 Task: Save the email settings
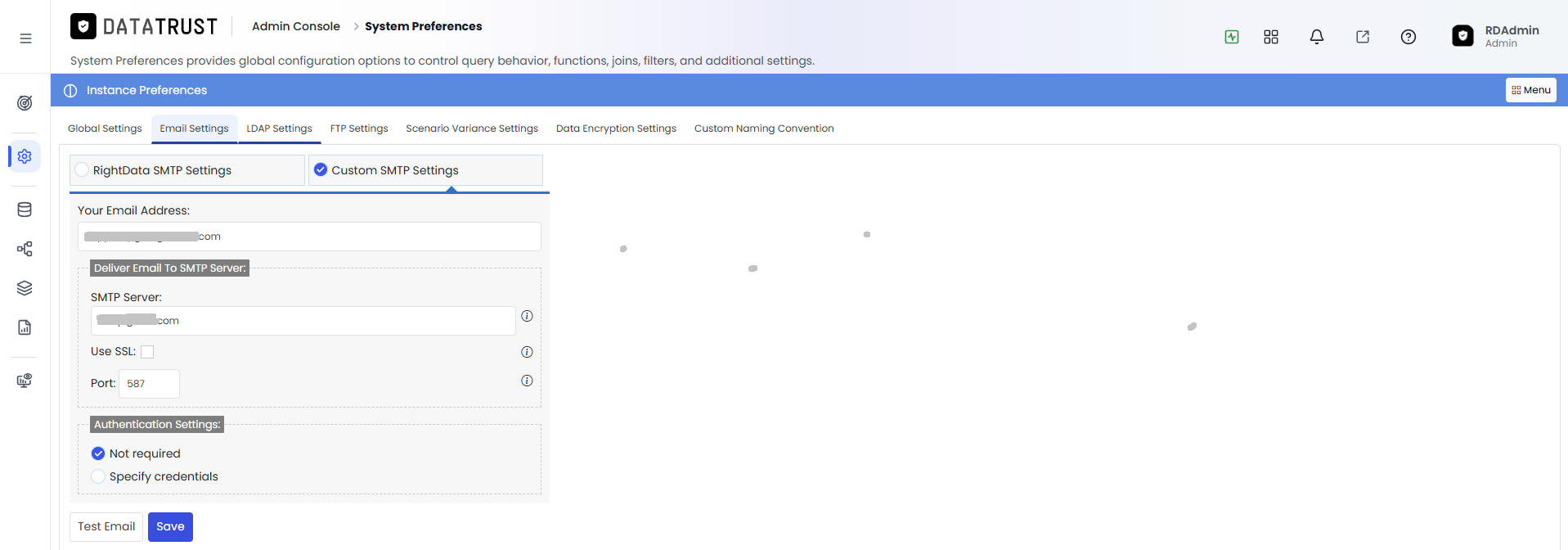click(170, 527)
